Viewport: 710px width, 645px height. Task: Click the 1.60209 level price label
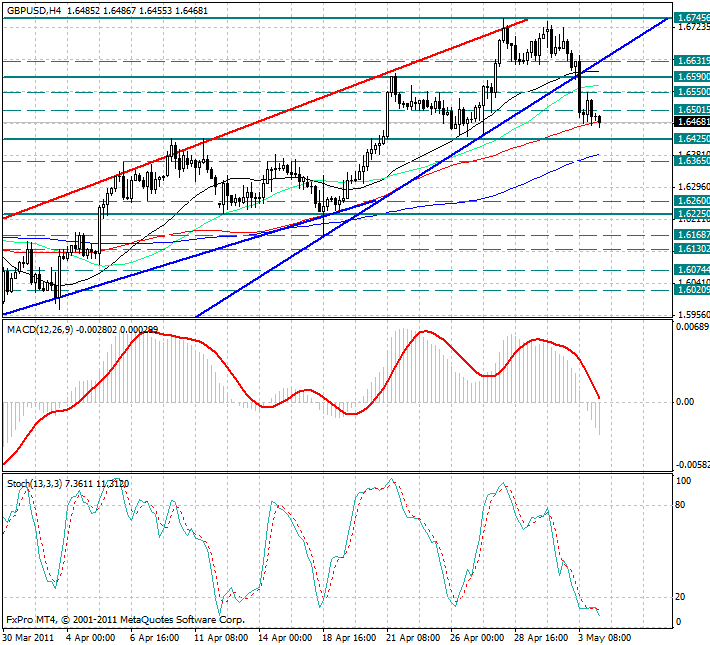point(692,289)
